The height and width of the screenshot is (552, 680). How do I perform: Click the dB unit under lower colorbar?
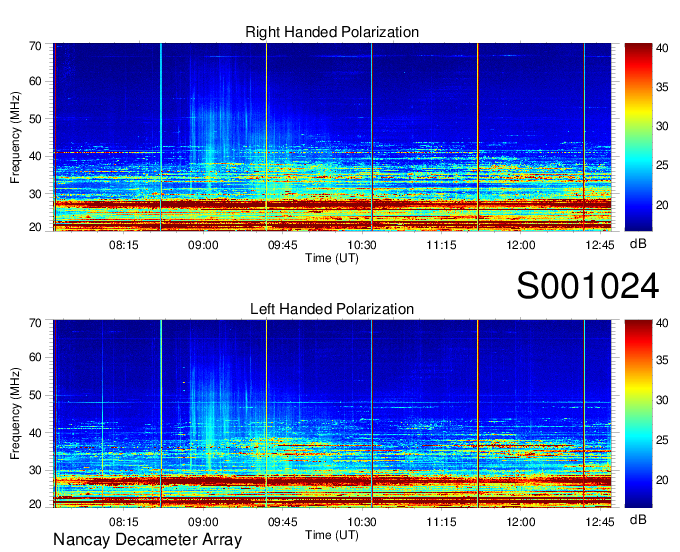click(638, 520)
